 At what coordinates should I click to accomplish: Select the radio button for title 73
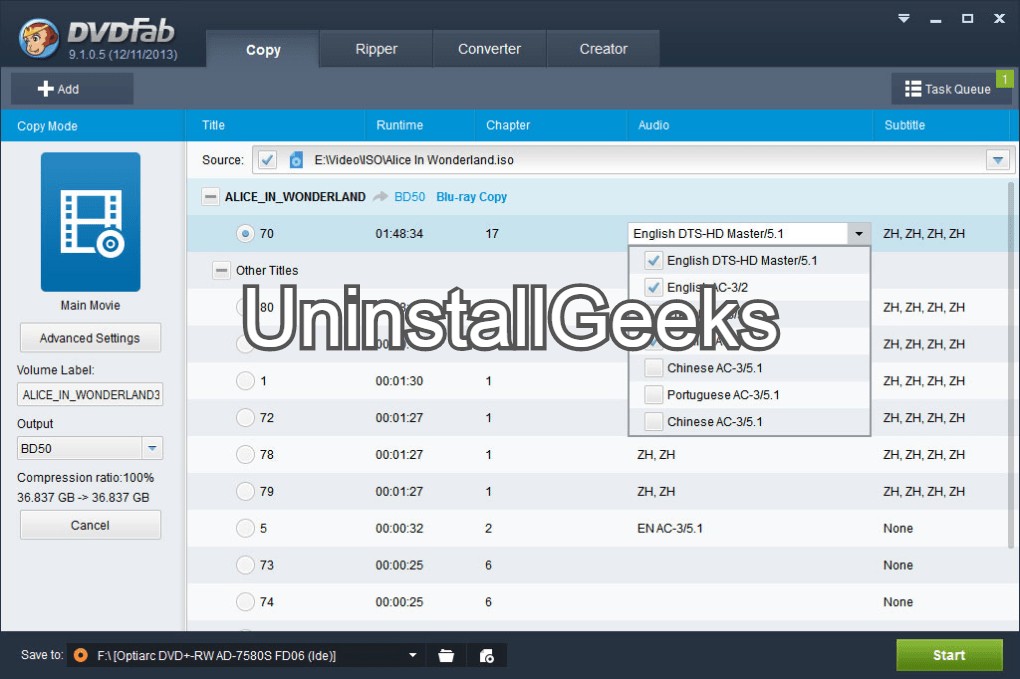tap(245, 565)
